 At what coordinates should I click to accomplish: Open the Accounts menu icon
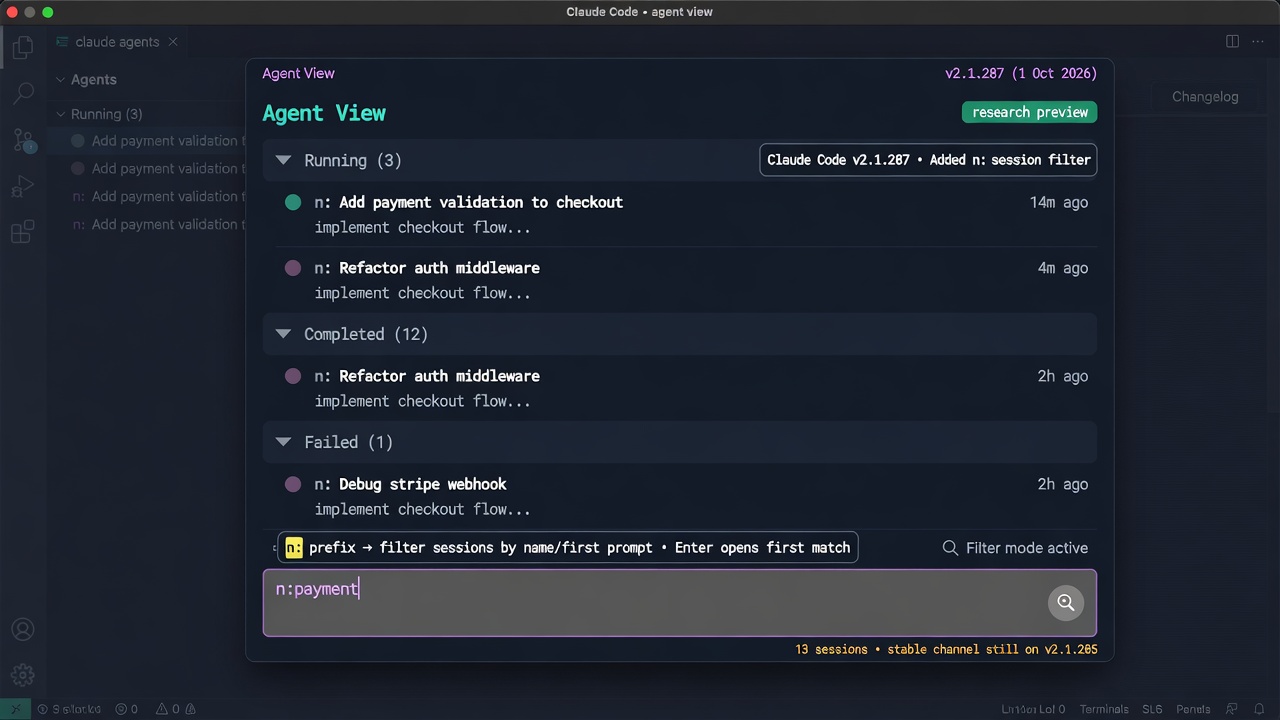pyautogui.click(x=22, y=630)
